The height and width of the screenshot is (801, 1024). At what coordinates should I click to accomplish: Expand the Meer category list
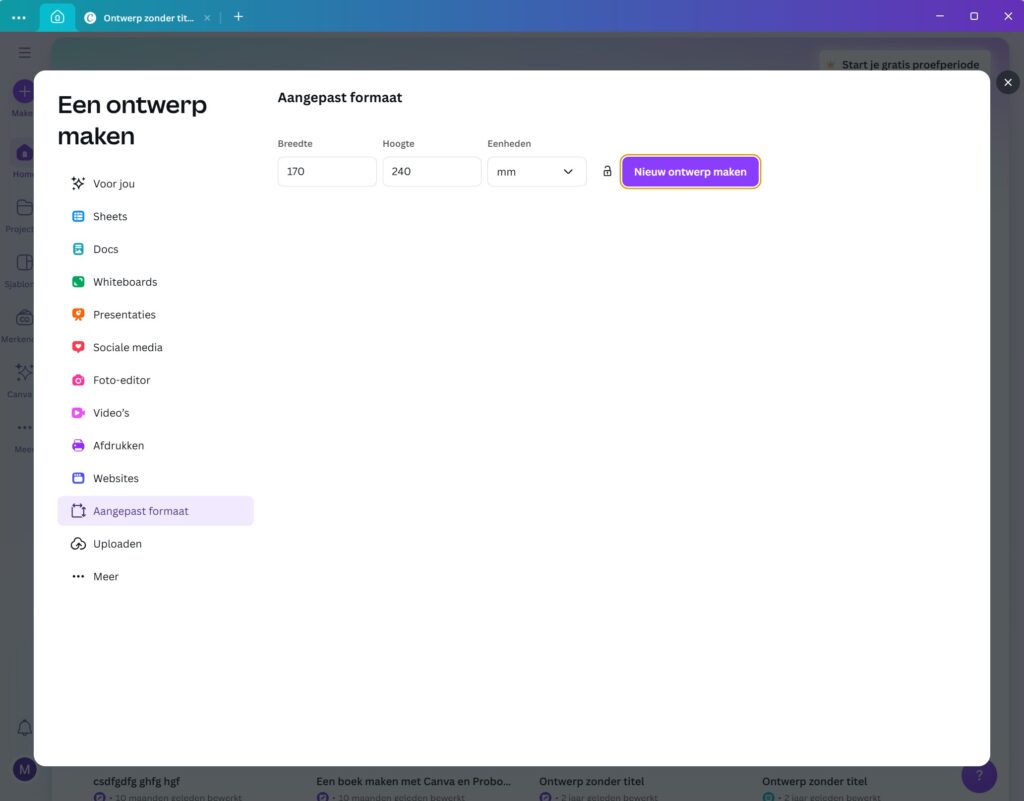point(105,577)
